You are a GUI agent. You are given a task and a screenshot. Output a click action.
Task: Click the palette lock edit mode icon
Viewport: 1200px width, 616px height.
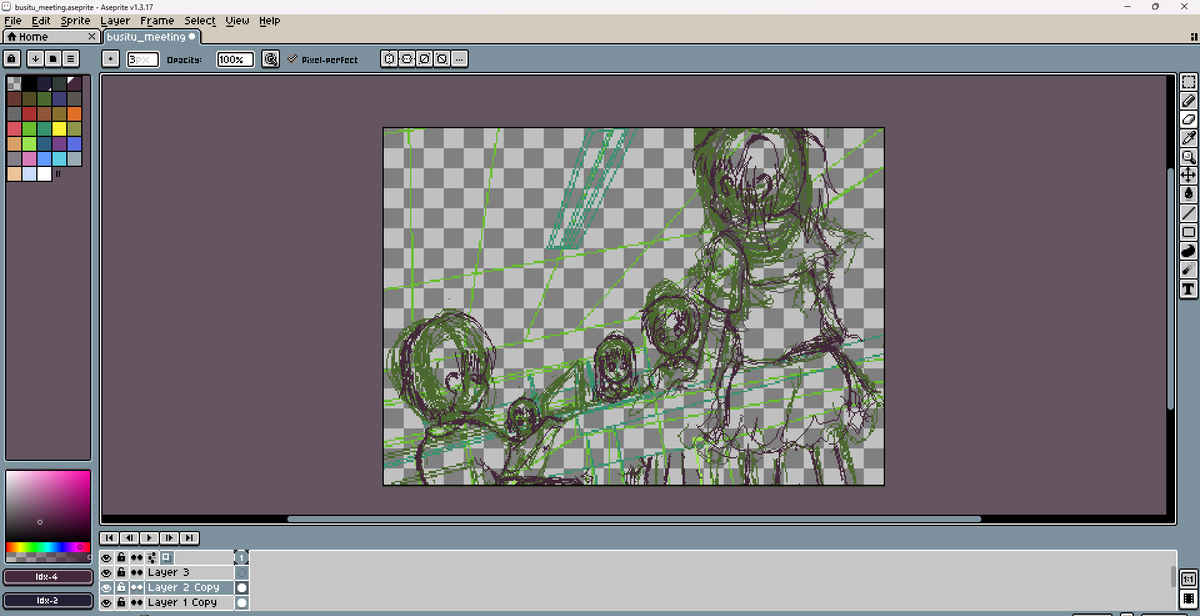point(13,59)
